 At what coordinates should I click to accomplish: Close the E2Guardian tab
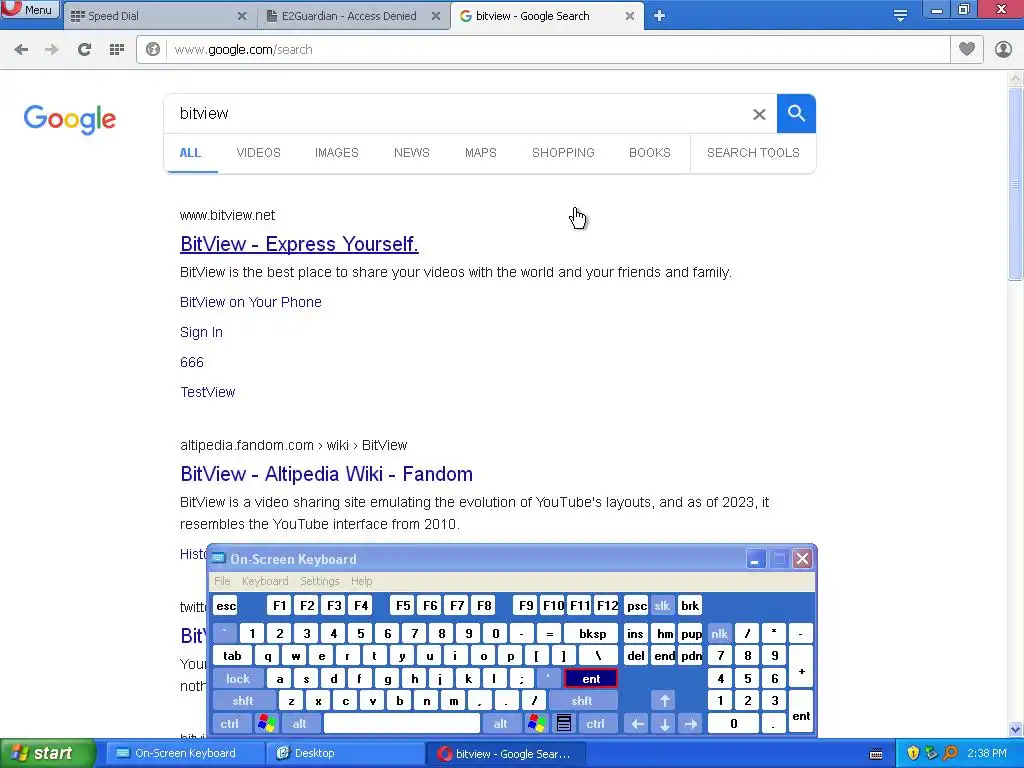point(436,16)
